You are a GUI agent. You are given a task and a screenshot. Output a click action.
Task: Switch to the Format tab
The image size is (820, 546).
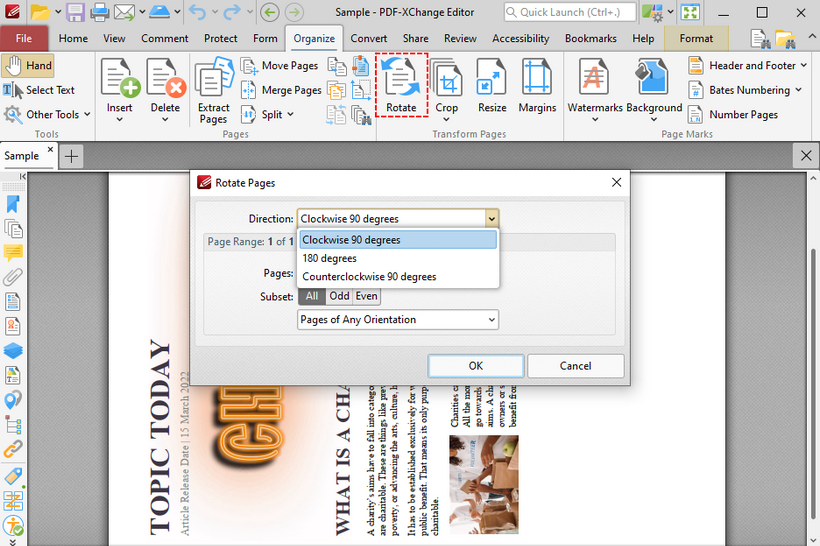696,38
